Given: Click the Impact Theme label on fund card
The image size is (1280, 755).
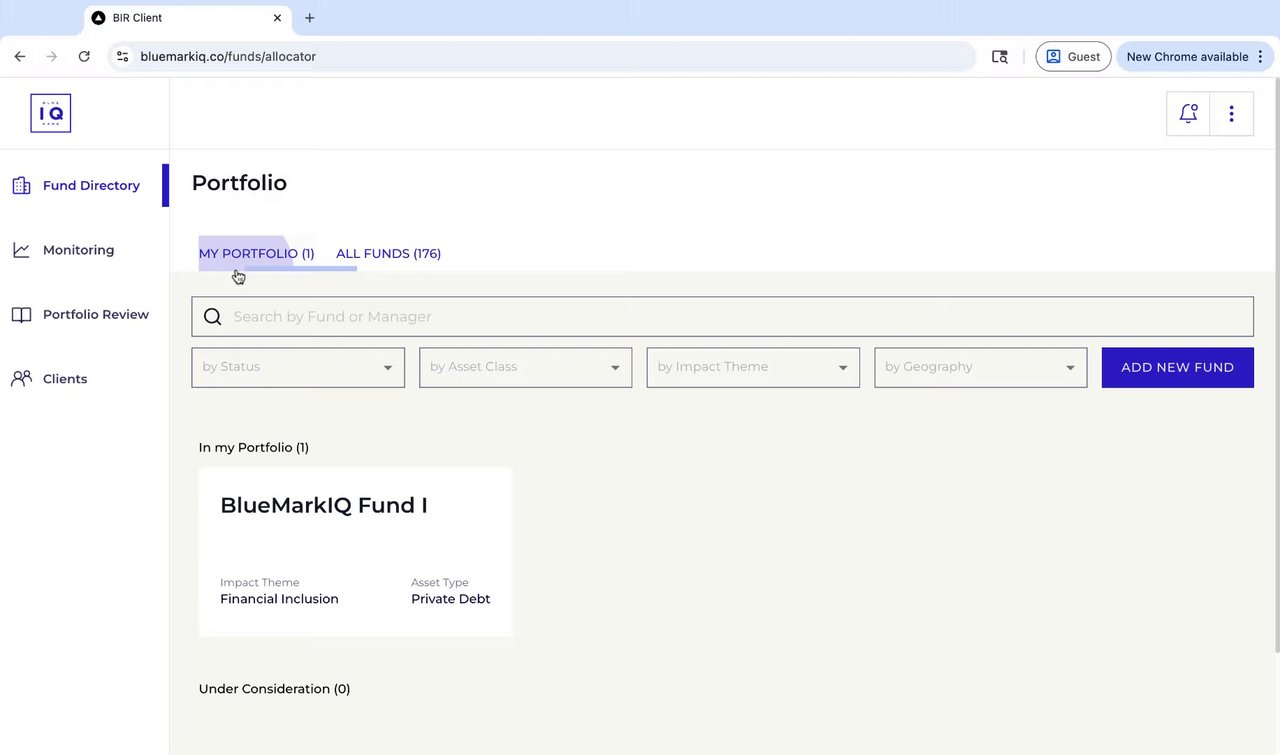Looking at the screenshot, I should point(260,582).
